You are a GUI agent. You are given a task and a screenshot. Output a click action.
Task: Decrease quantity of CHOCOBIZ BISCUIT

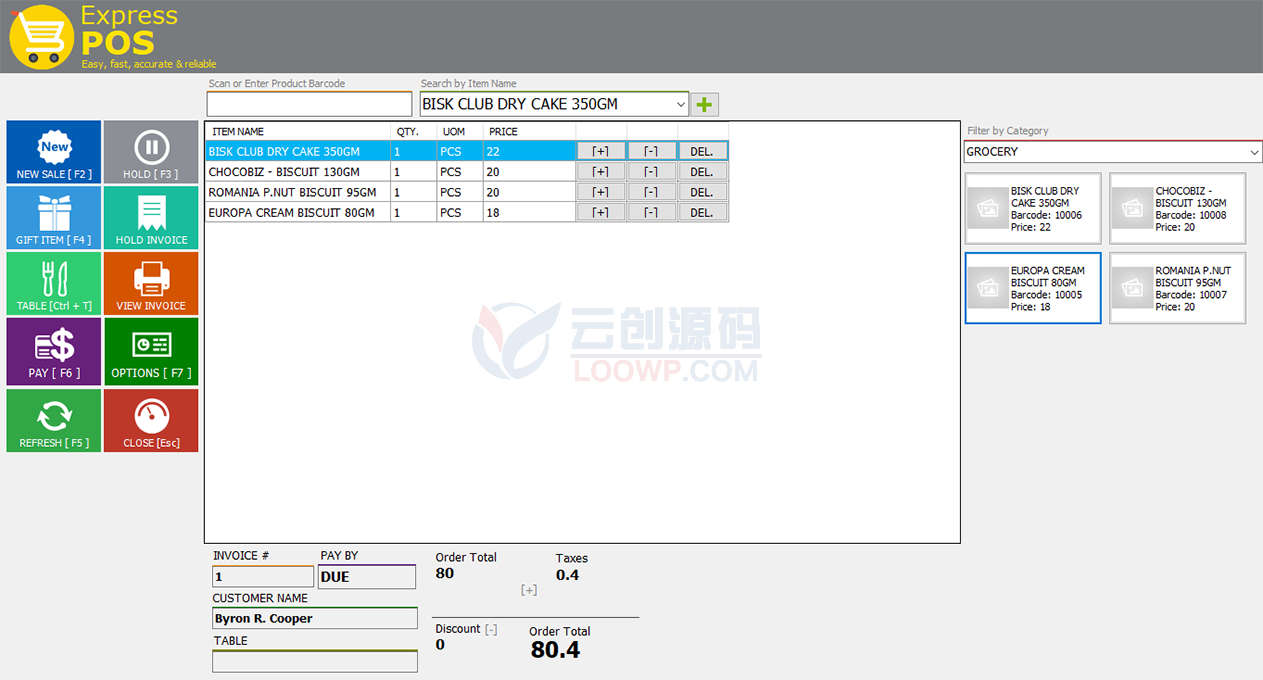pos(651,172)
